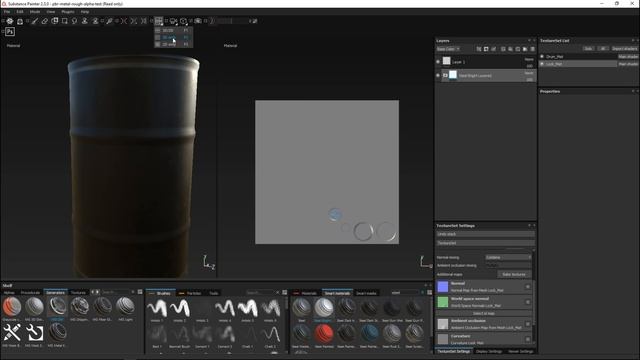
Task: Select the Clone tool icon
Action: [85, 21]
